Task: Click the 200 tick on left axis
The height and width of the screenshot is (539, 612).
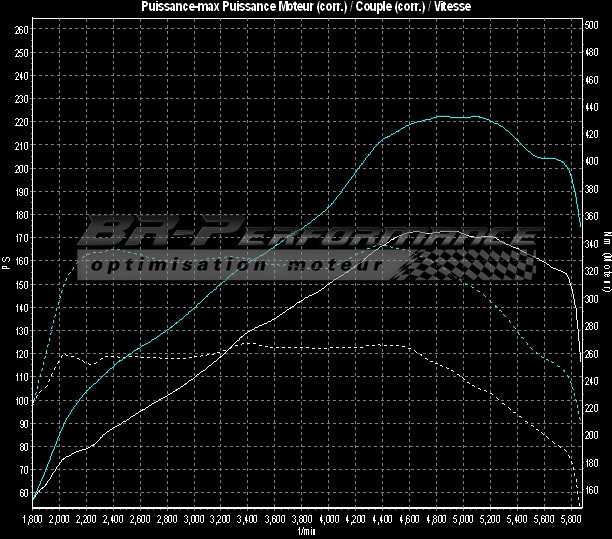Action: pyautogui.click(x=21, y=168)
